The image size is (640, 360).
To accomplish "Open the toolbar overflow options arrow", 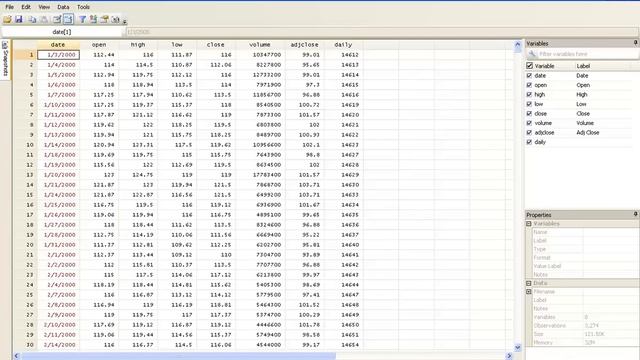I will 125,21.
